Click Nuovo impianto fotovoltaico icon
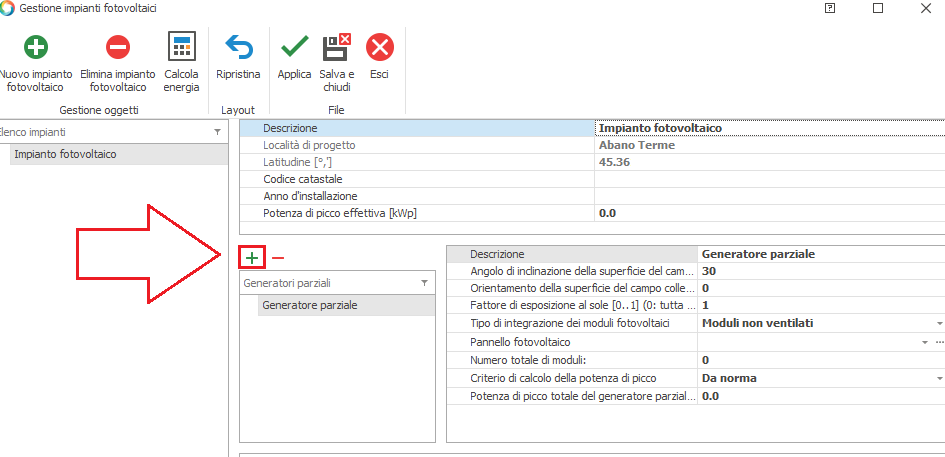945x457 pixels. (35, 47)
